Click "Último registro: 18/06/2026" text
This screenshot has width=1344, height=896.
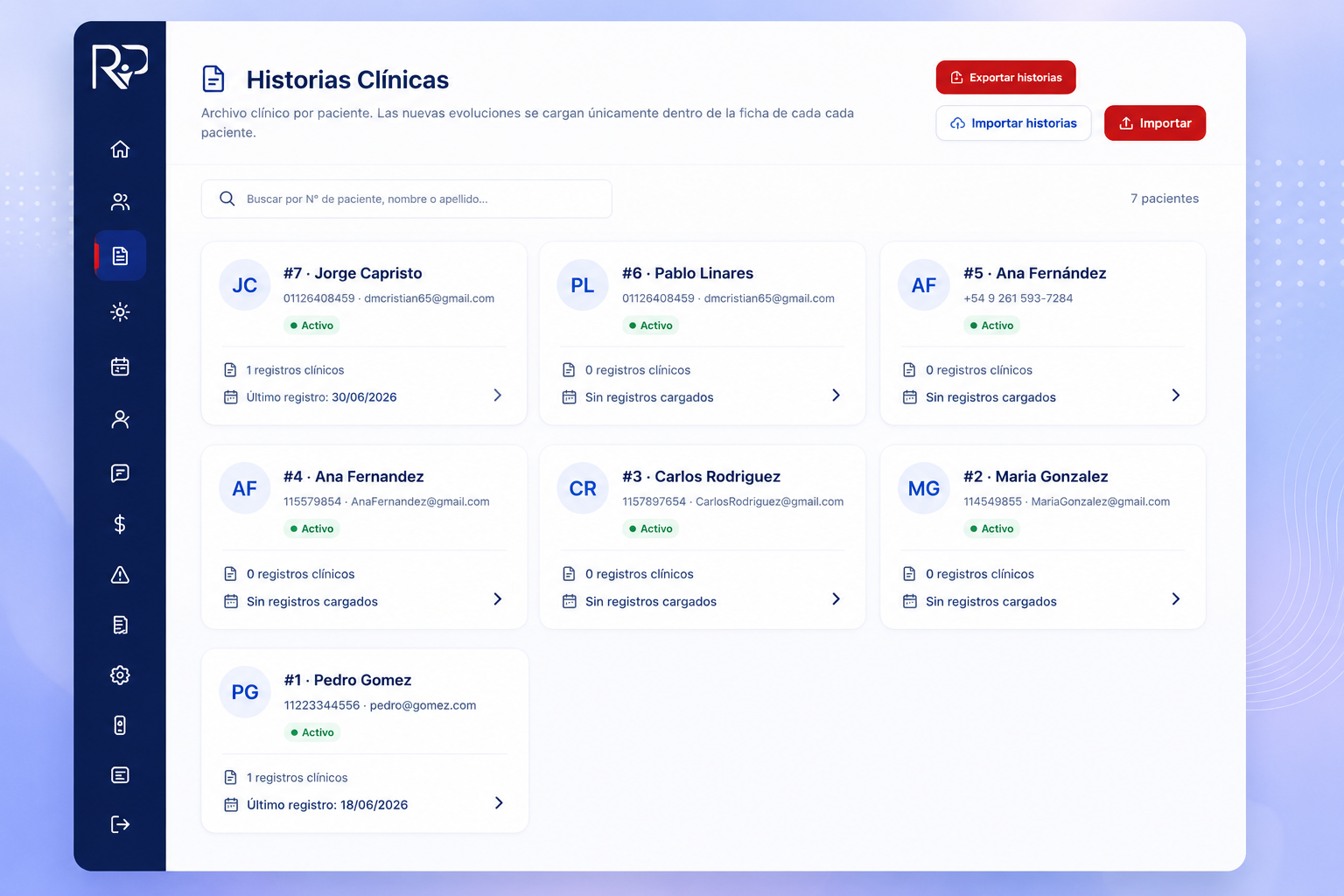327,805
